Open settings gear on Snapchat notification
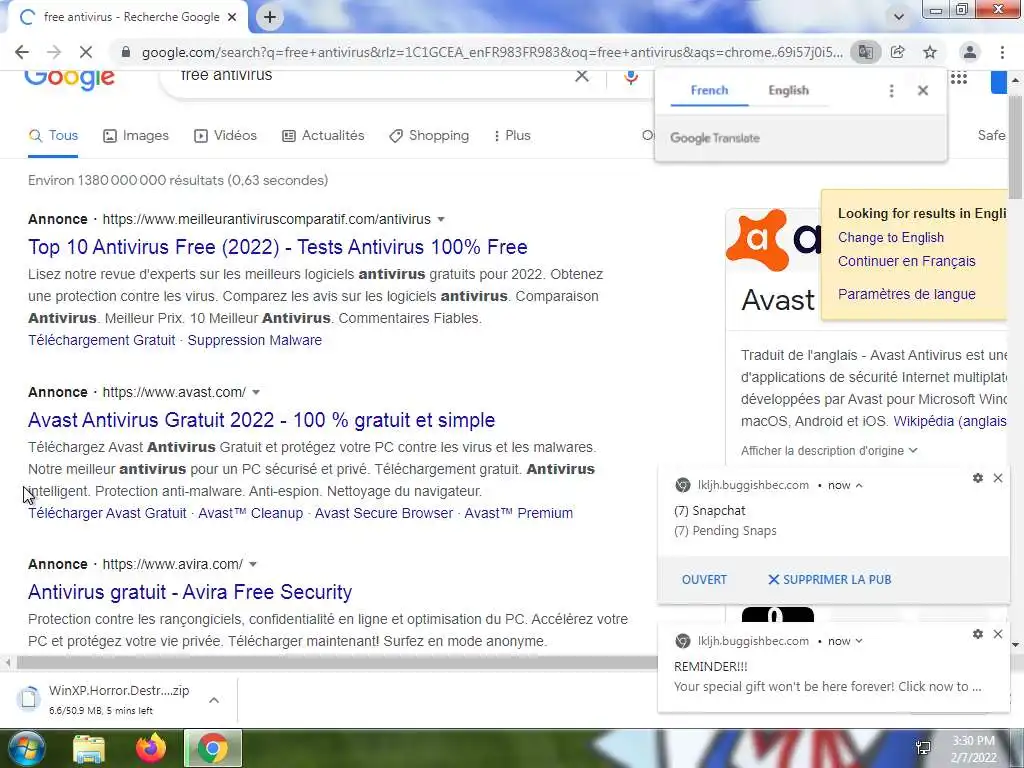1024x768 pixels. tap(978, 478)
